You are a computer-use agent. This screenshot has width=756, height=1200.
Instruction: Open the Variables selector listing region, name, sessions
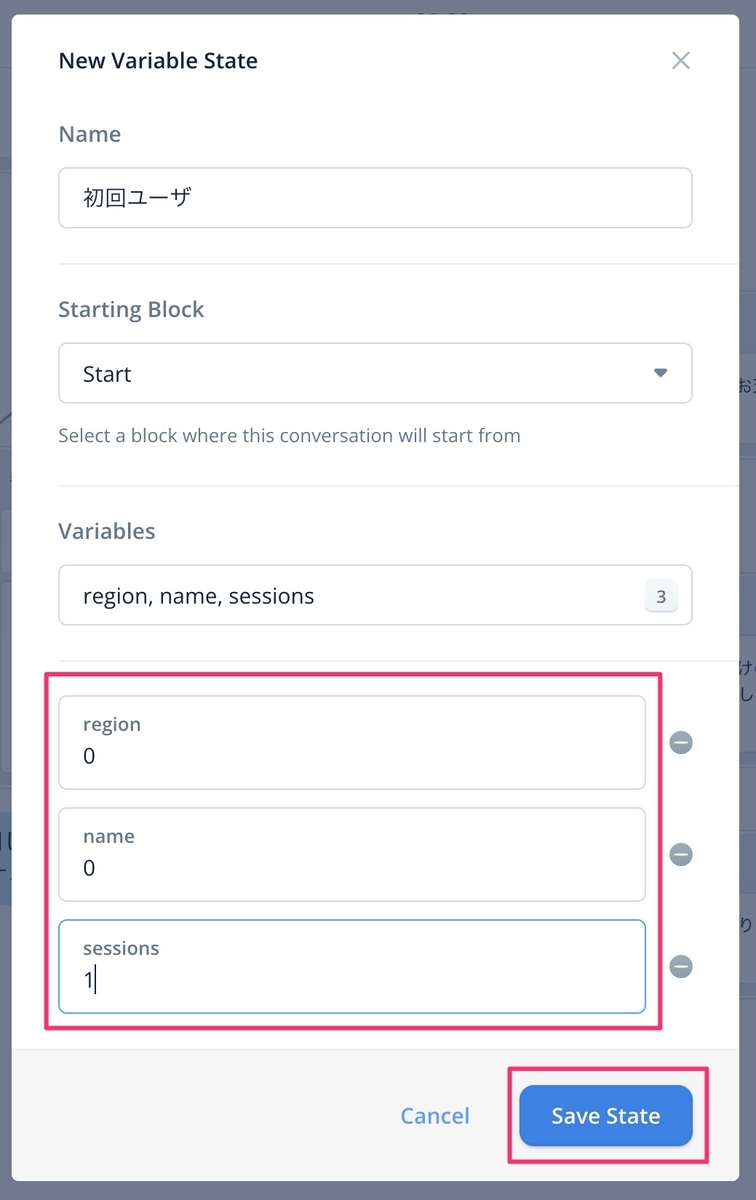(375, 596)
